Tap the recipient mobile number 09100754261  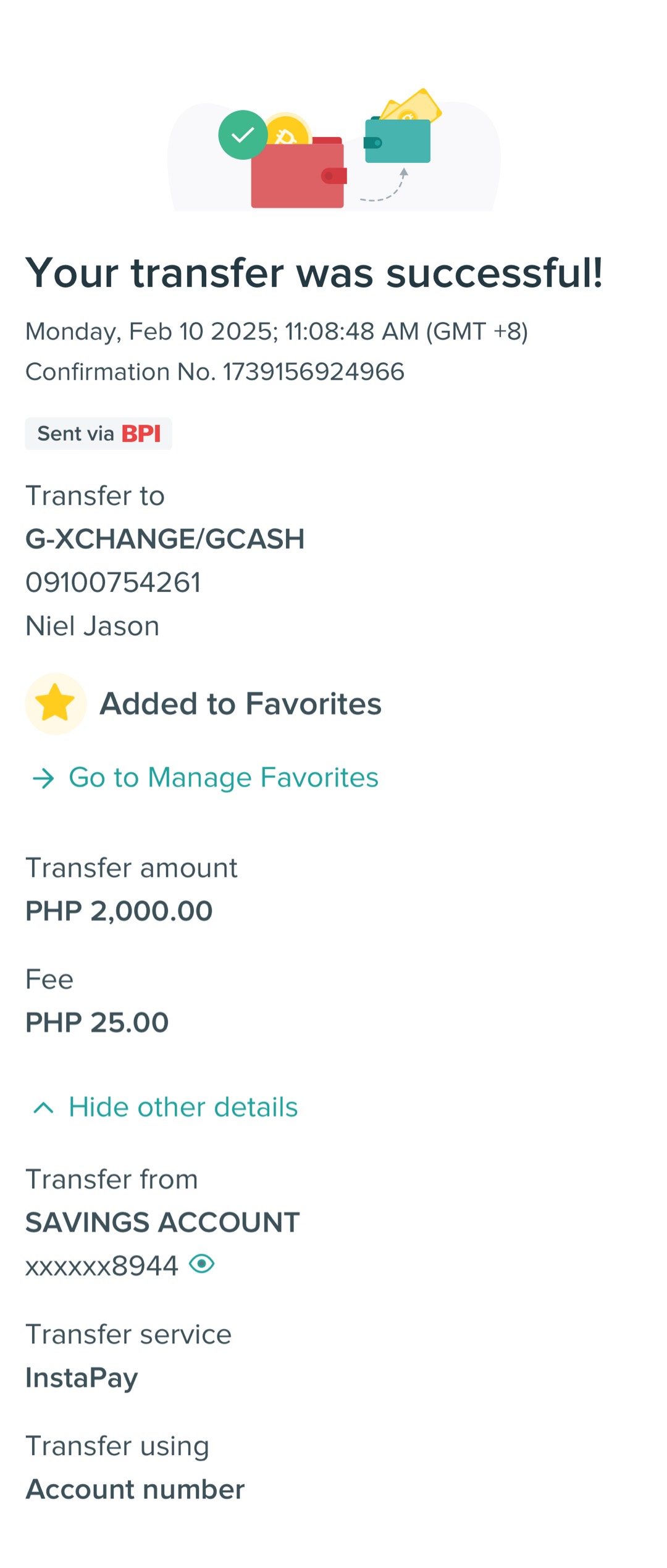tap(113, 582)
